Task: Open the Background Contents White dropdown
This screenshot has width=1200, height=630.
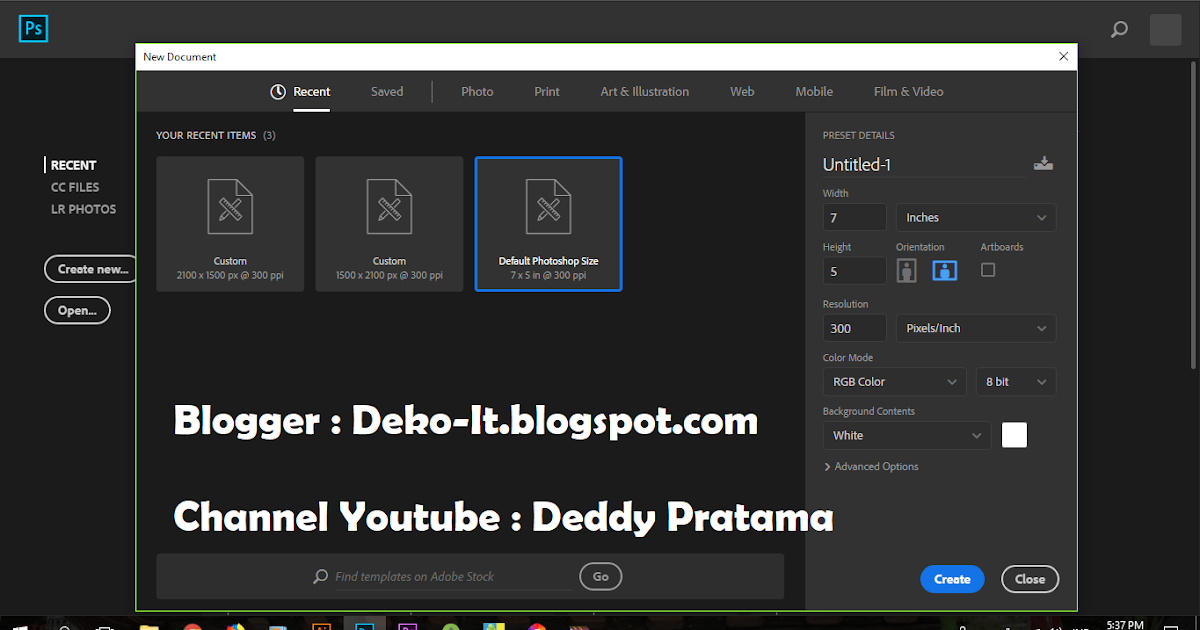Action: pyautogui.click(x=907, y=435)
